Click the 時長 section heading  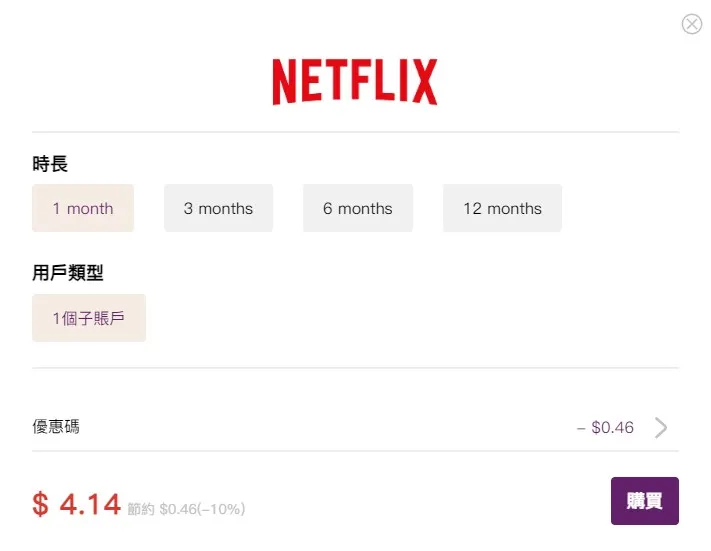(x=50, y=164)
